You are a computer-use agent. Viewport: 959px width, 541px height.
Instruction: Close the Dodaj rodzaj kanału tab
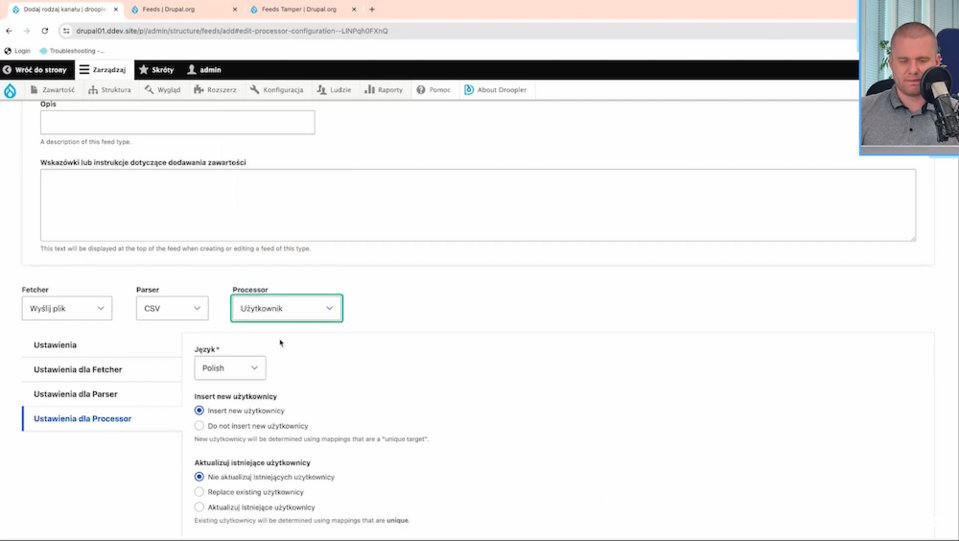(116, 9)
